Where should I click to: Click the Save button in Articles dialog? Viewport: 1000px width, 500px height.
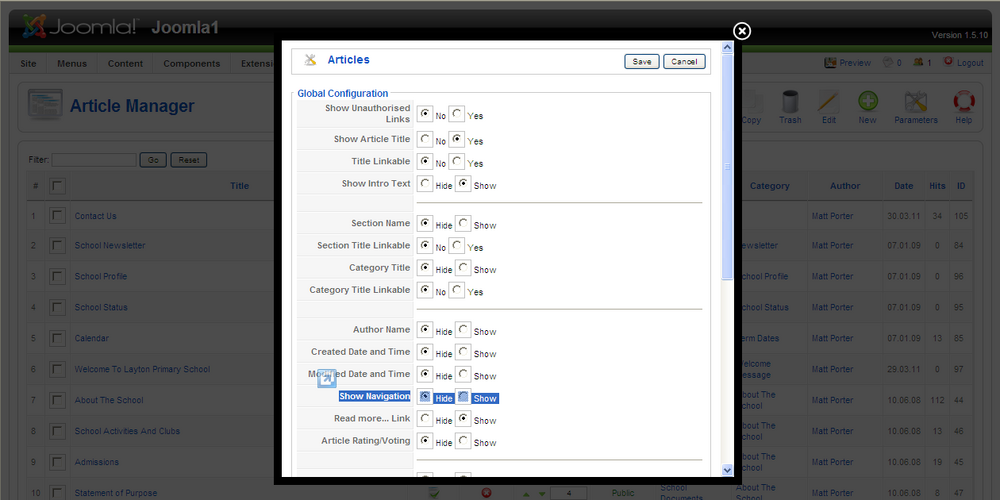(642, 62)
